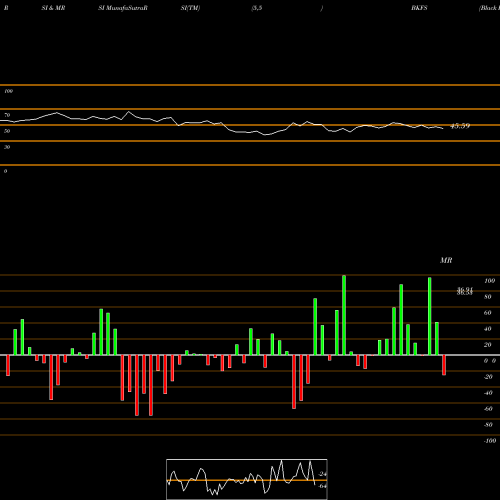Viewport: 500px width, 500px height.
Task: Click the MR axis label -60
Action: click(x=488, y=409)
